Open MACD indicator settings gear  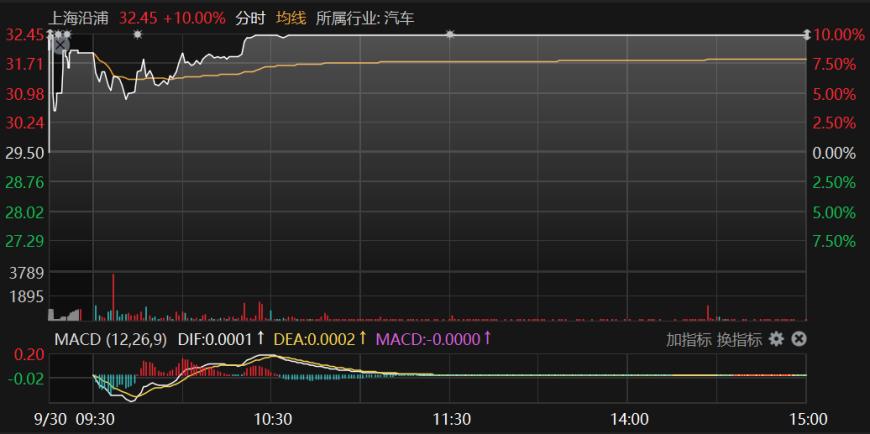coord(777,339)
